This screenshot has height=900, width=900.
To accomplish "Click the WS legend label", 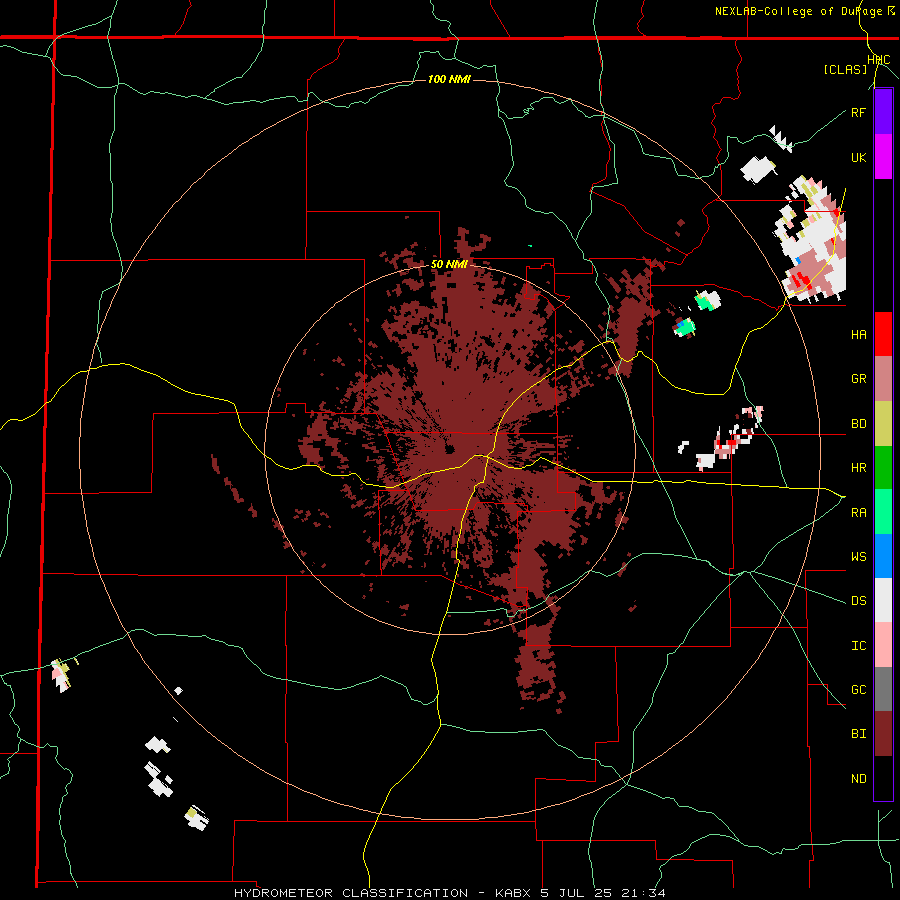I will [x=858, y=557].
